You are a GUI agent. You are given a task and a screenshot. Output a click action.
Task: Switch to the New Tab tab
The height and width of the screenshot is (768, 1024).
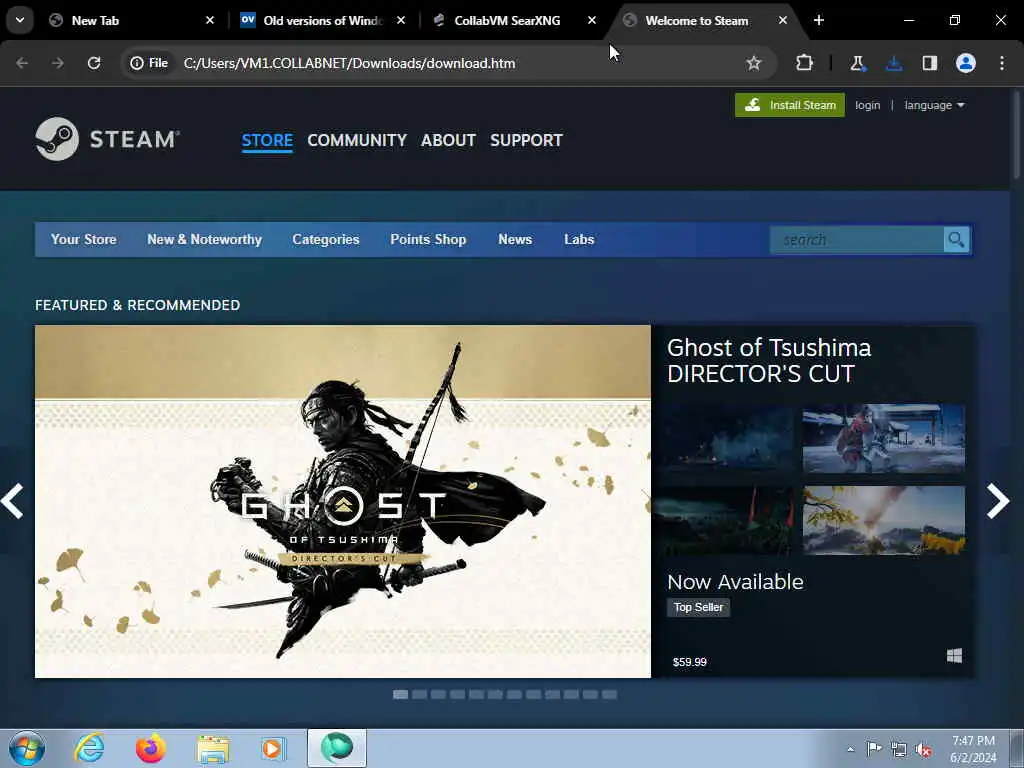tap(131, 20)
